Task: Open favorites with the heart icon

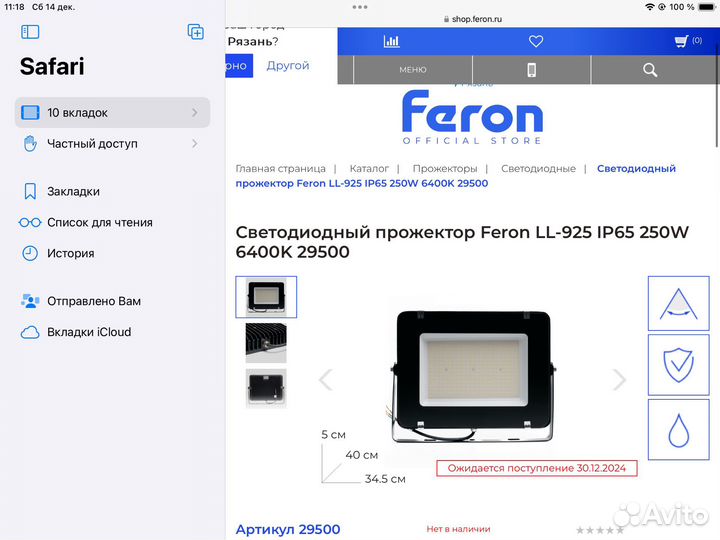Action: pyautogui.click(x=536, y=41)
